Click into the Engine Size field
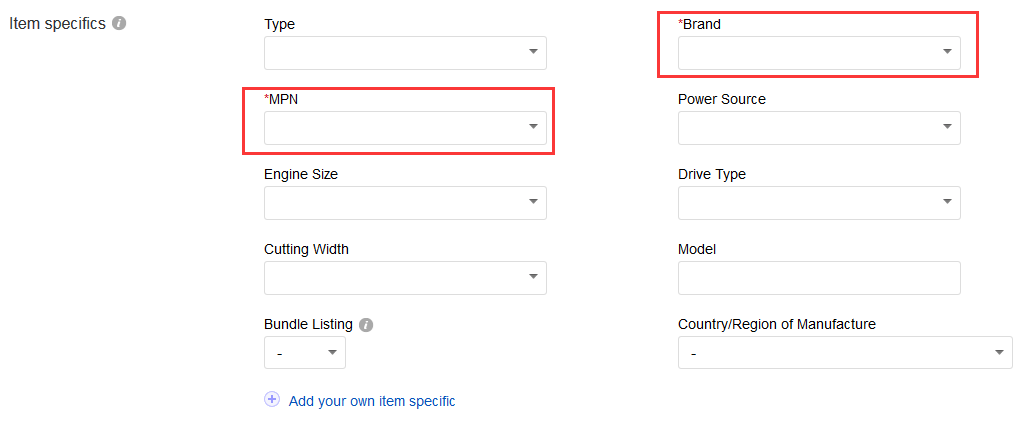Image resolution: width=1029 pixels, height=438 pixels. coord(405,203)
